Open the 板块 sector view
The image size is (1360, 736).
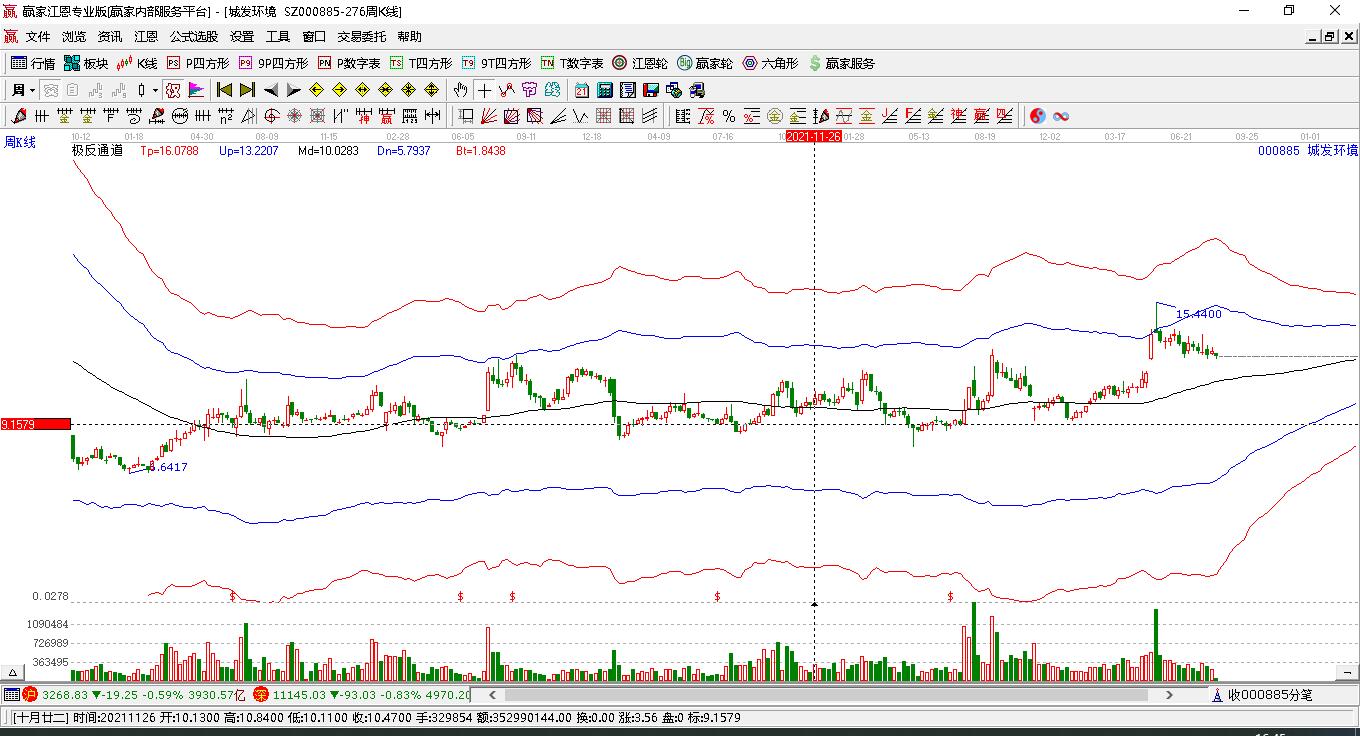click(86, 63)
